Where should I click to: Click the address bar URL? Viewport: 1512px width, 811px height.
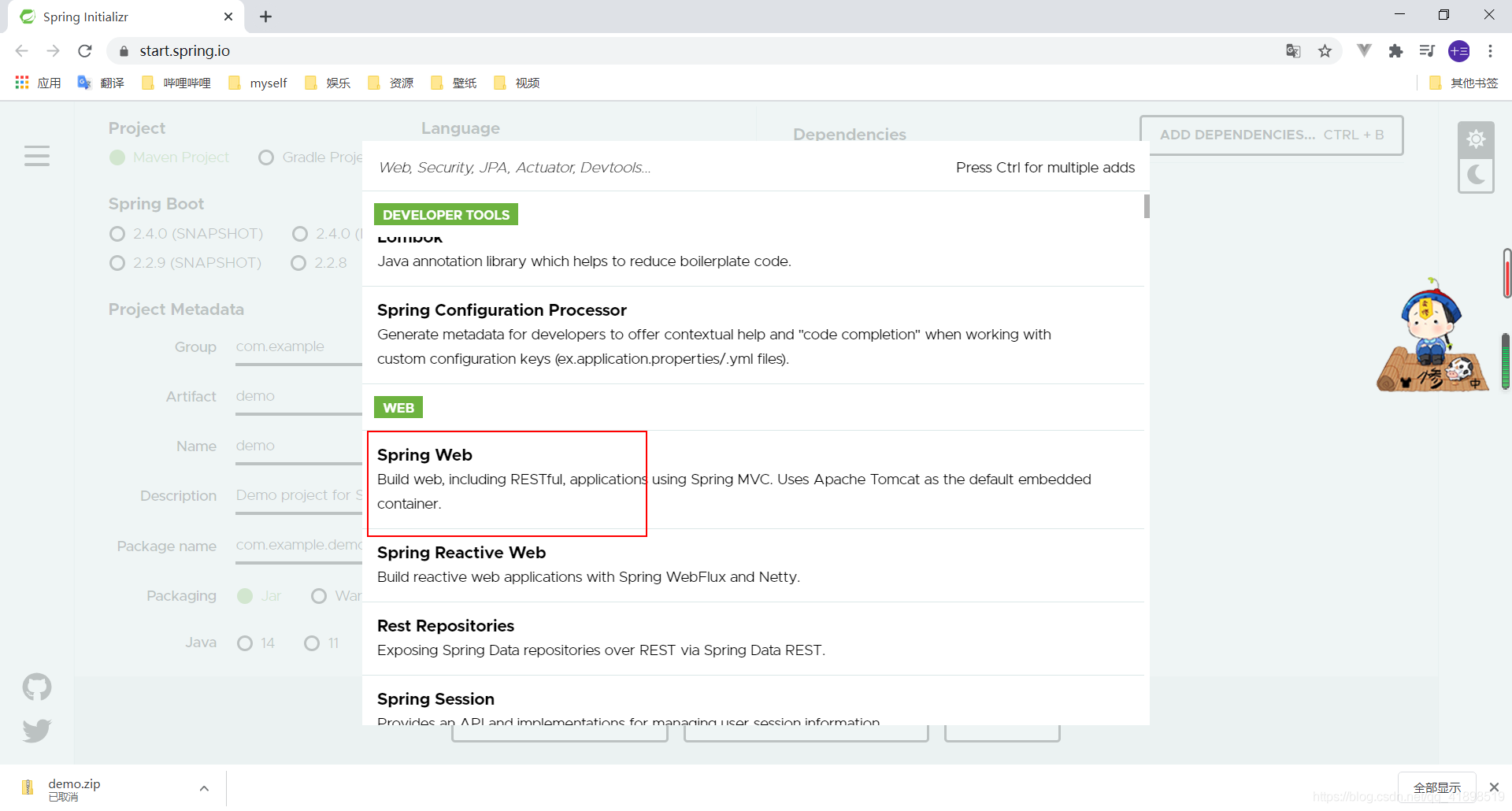[185, 51]
